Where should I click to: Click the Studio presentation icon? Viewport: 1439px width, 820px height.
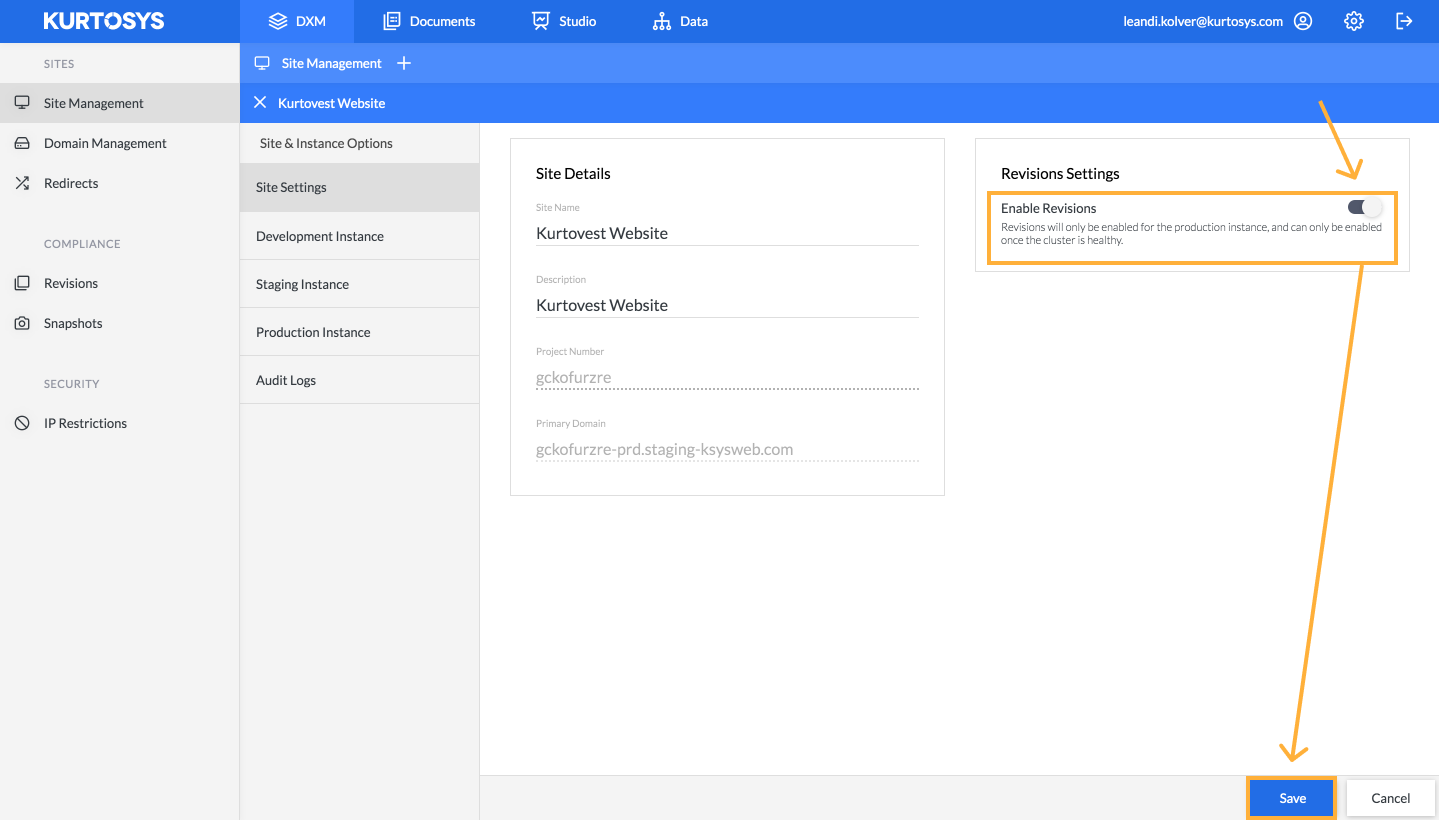[x=541, y=21]
